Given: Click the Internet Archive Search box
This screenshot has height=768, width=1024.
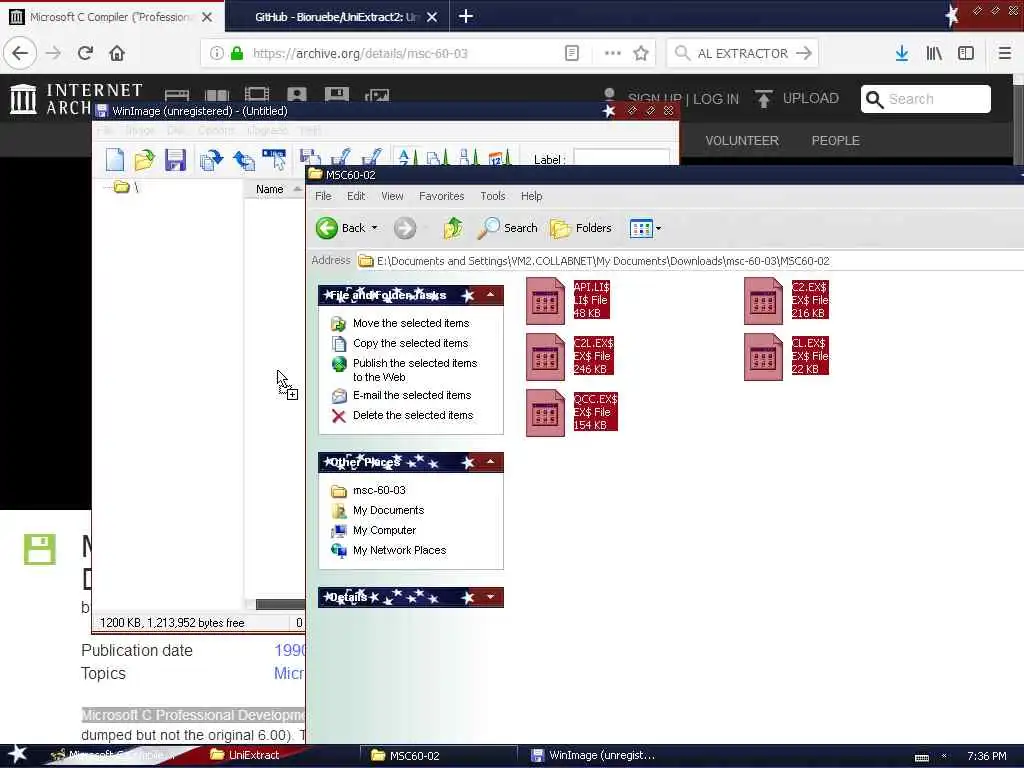Looking at the screenshot, I should tap(925, 99).
